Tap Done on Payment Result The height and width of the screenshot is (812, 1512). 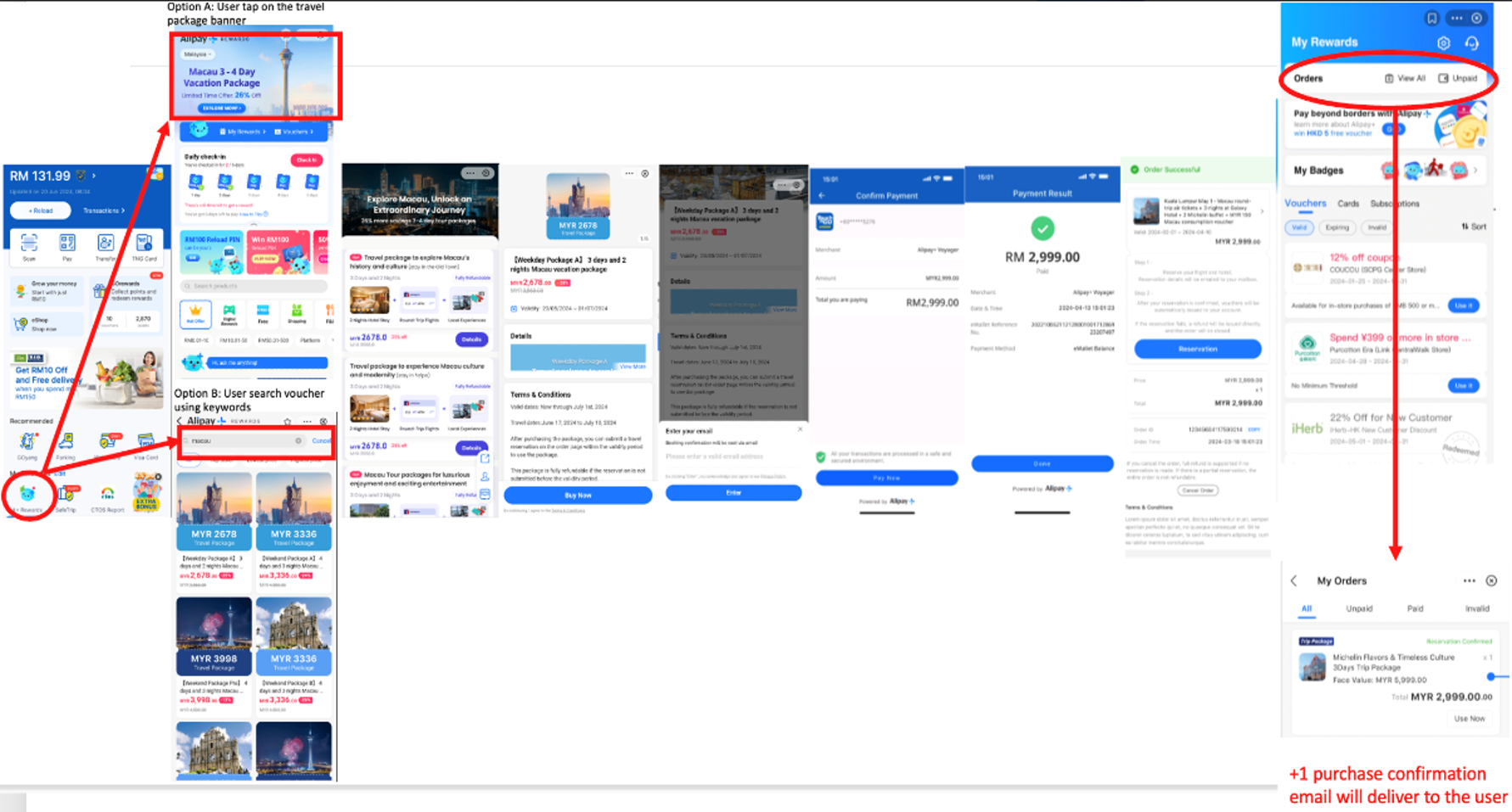coord(1042,463)
